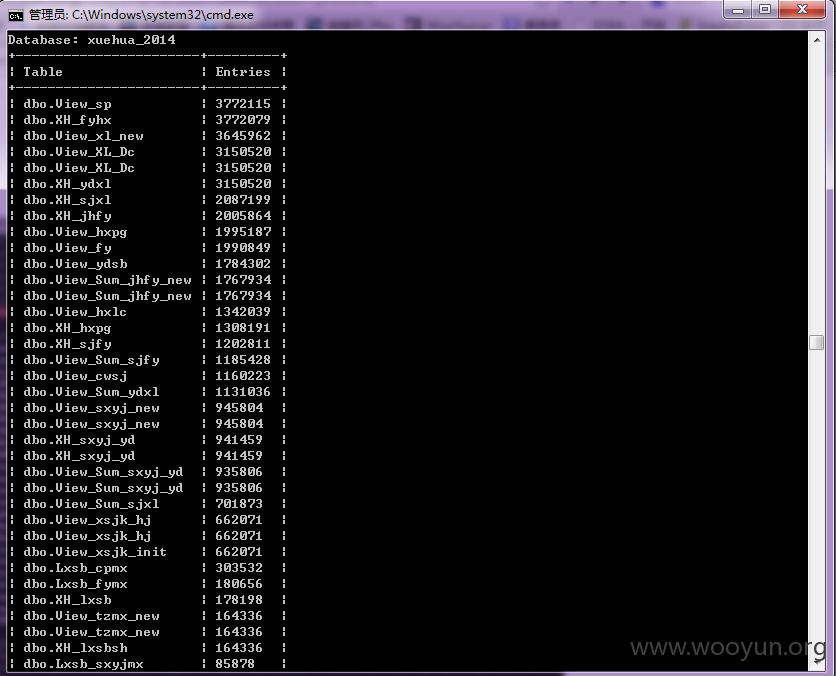The width and height of the screenshot is (836, 676).
Task: Select the dbo.XH_hxpg table name
Action: [67, 328]
